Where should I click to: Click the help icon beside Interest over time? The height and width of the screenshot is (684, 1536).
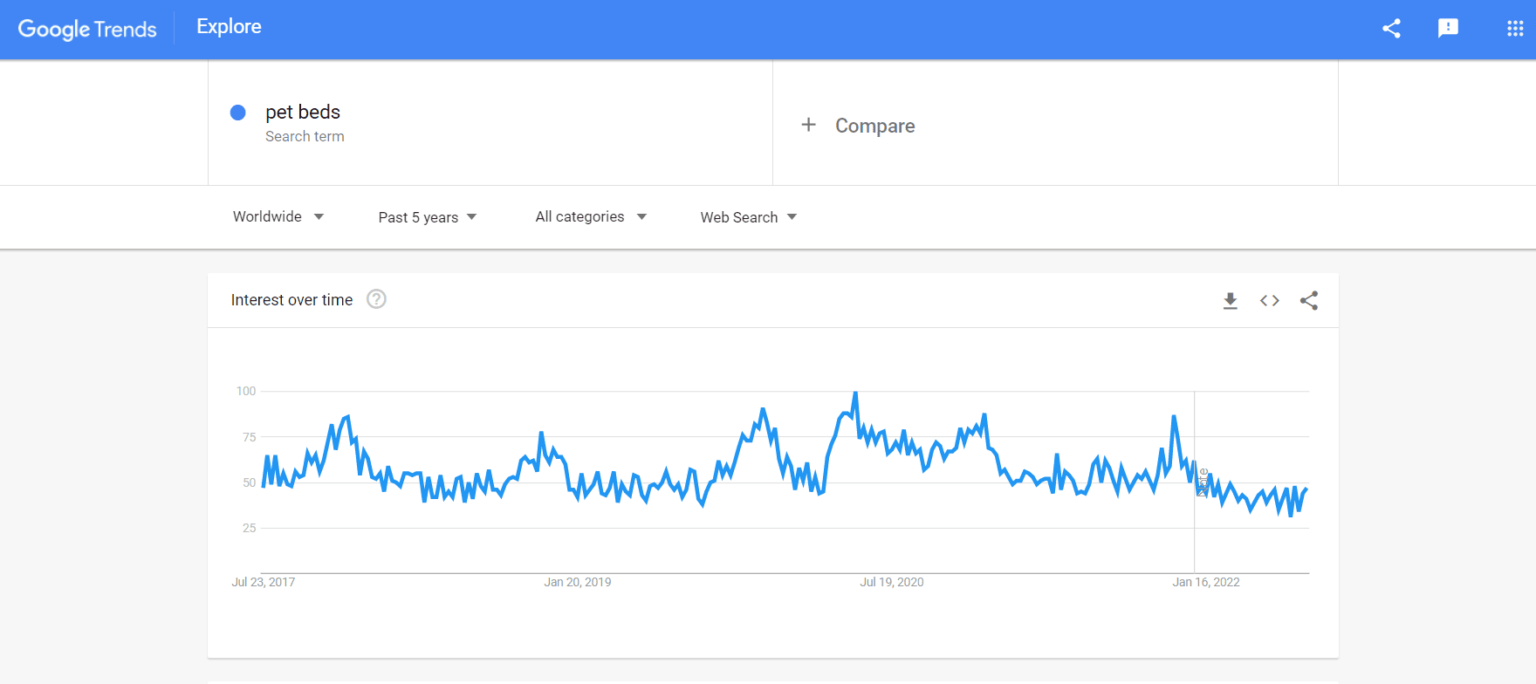click(x=376, y=299)
